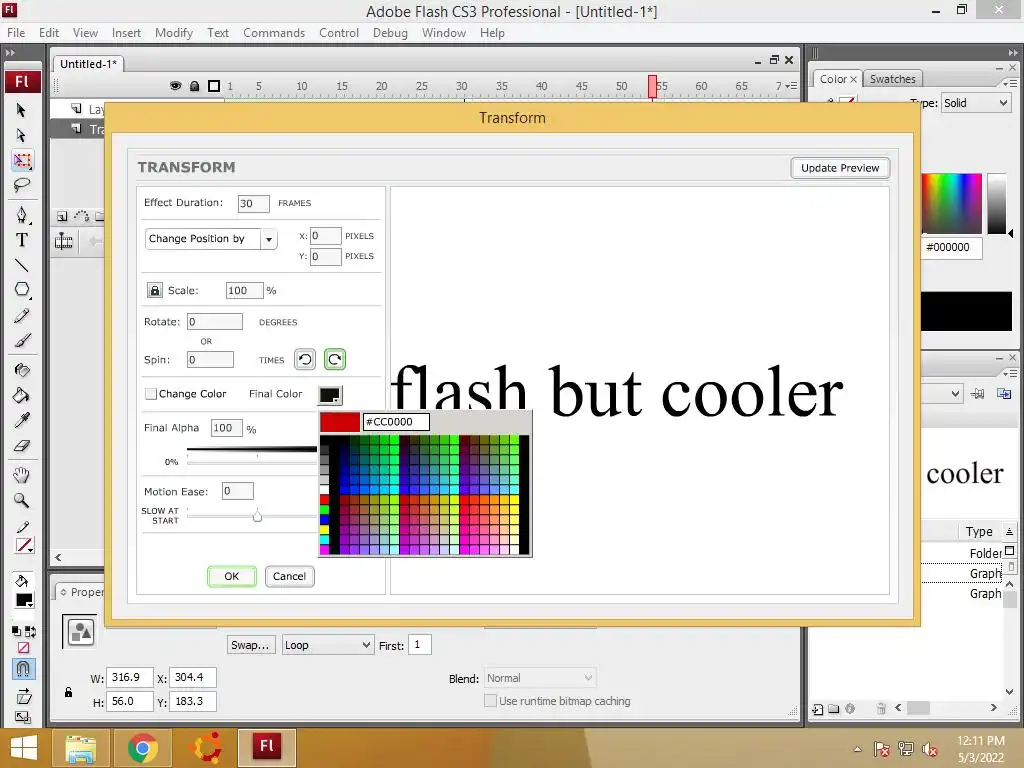Click OK in Transform dialog
Image resolution: width=1024 pixels, height=768 pixels.
[232, 577]
